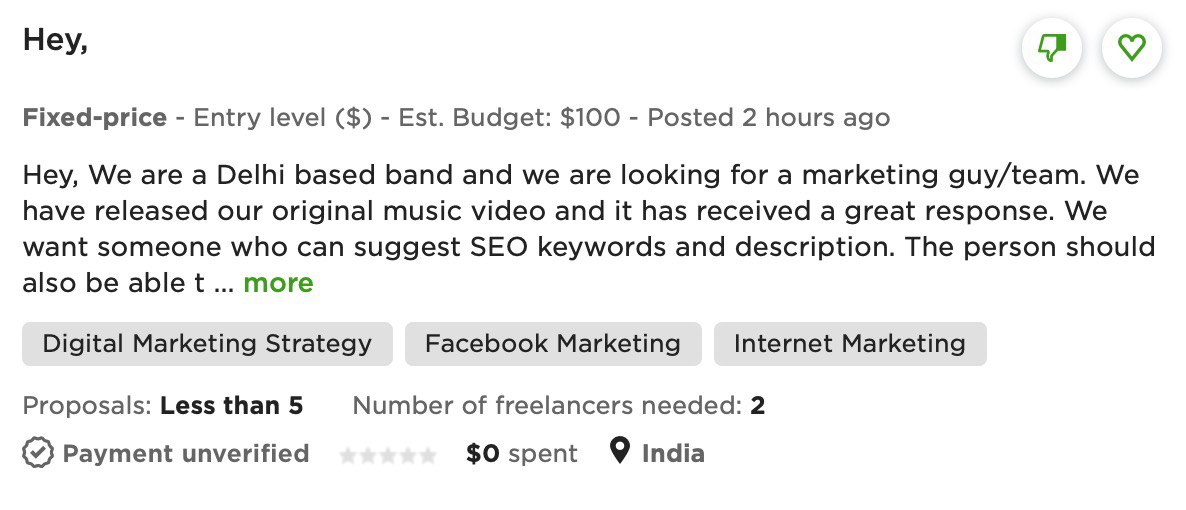Click the 'Posted 2 hours ago' text
This screenshot has height=510, width=1186.
(768, 118)
